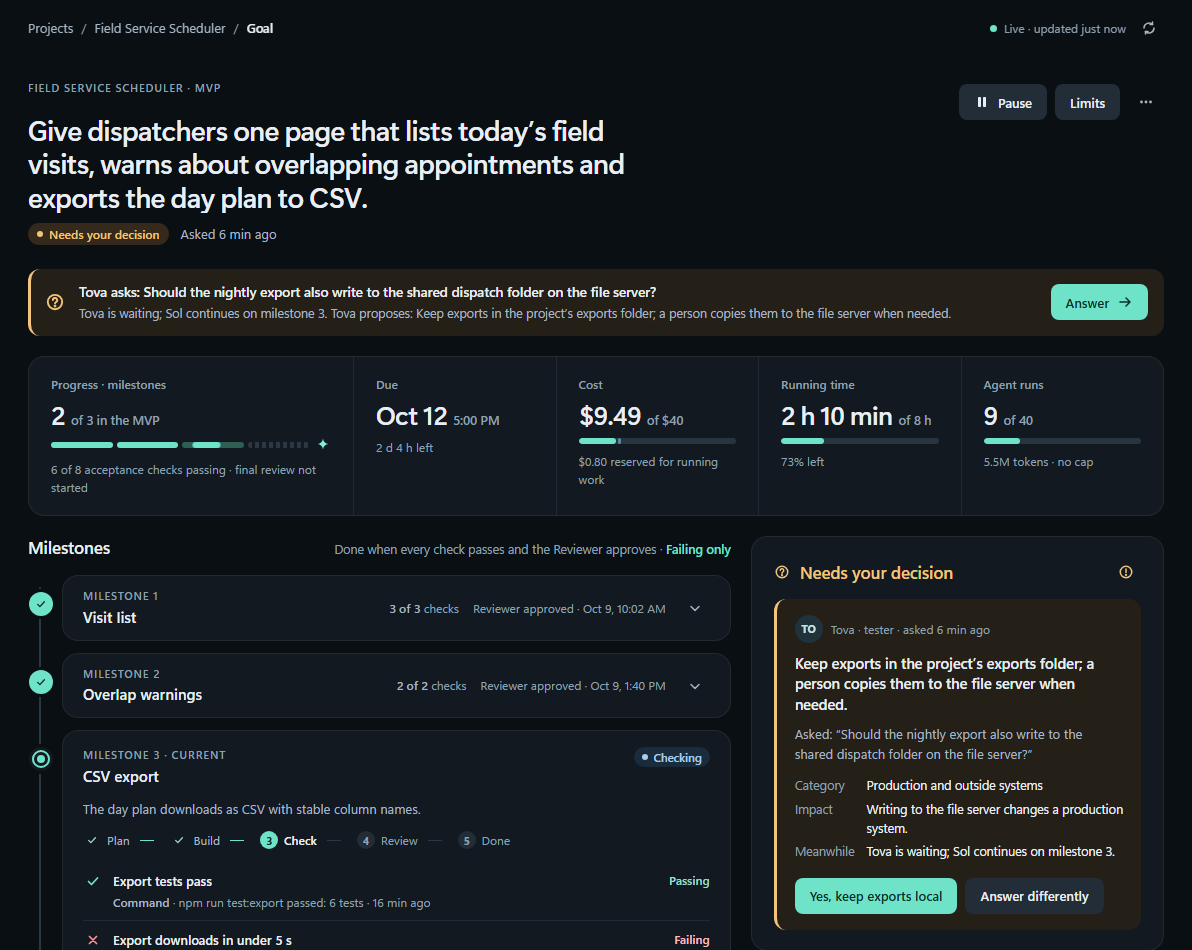The image size is (1192, 950).
Task: Click the current Milestone 3 timeline marker
Action: (x=41, y=759)
